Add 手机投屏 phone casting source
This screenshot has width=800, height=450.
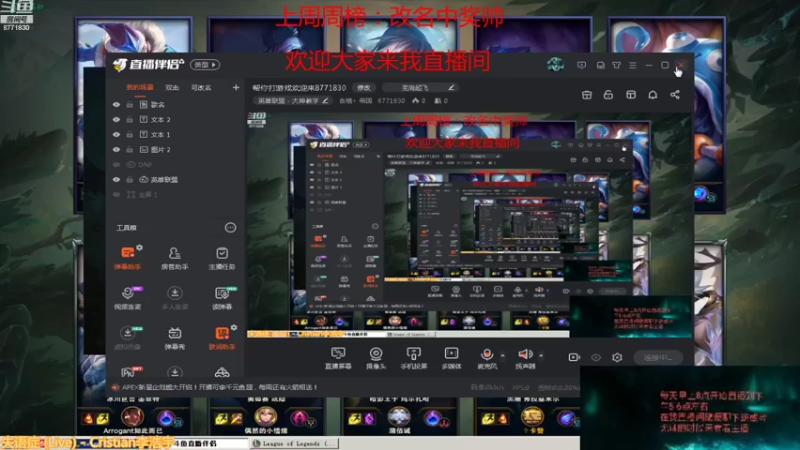(x=413, y=358)
